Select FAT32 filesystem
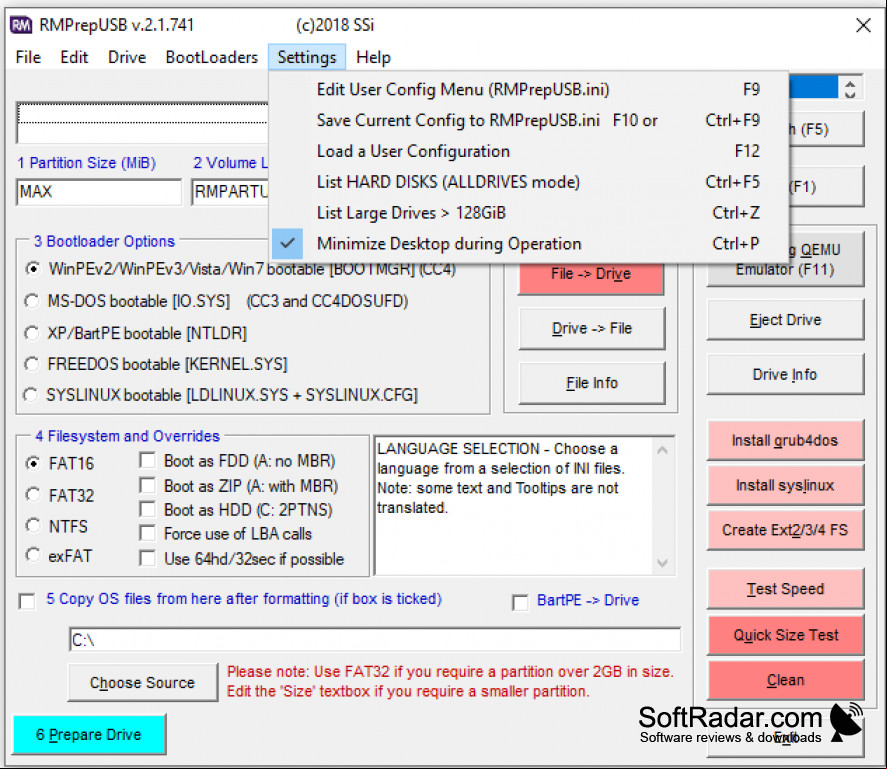887x769 pixels. [x=34, y=495]
